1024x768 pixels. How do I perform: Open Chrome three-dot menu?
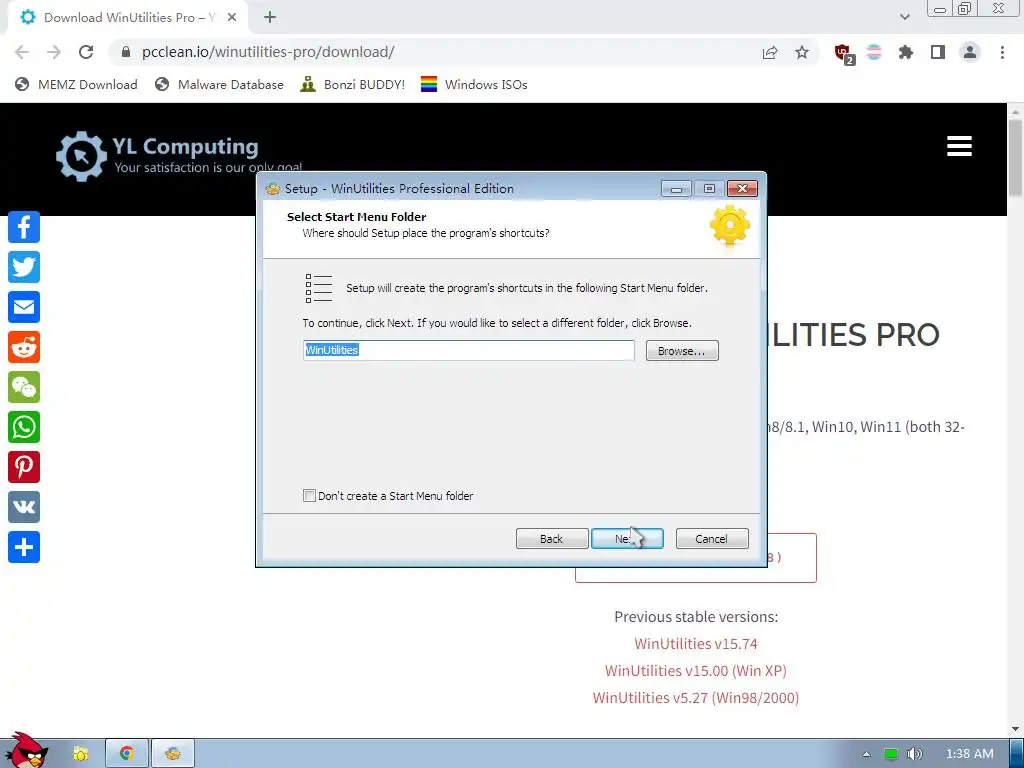pos(1002,52)
